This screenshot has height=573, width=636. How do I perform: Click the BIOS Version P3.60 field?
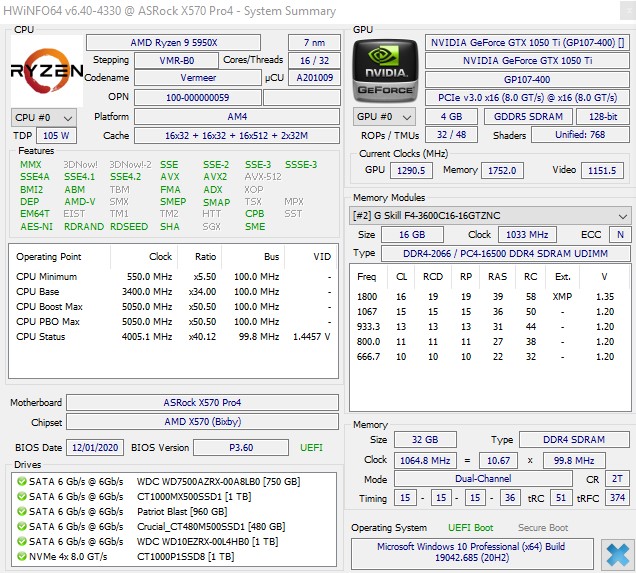tap(241, 448)
